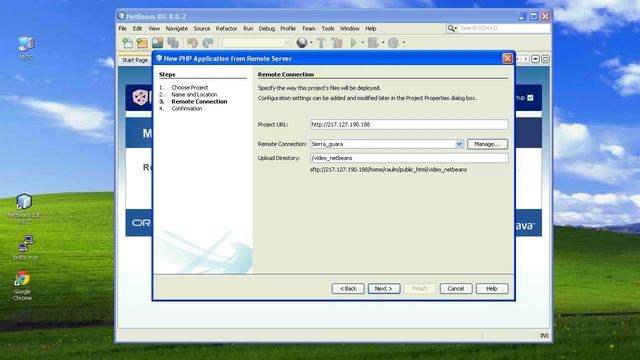
Task: Click the Search (Ctrl+I) field
Action: 504,28
